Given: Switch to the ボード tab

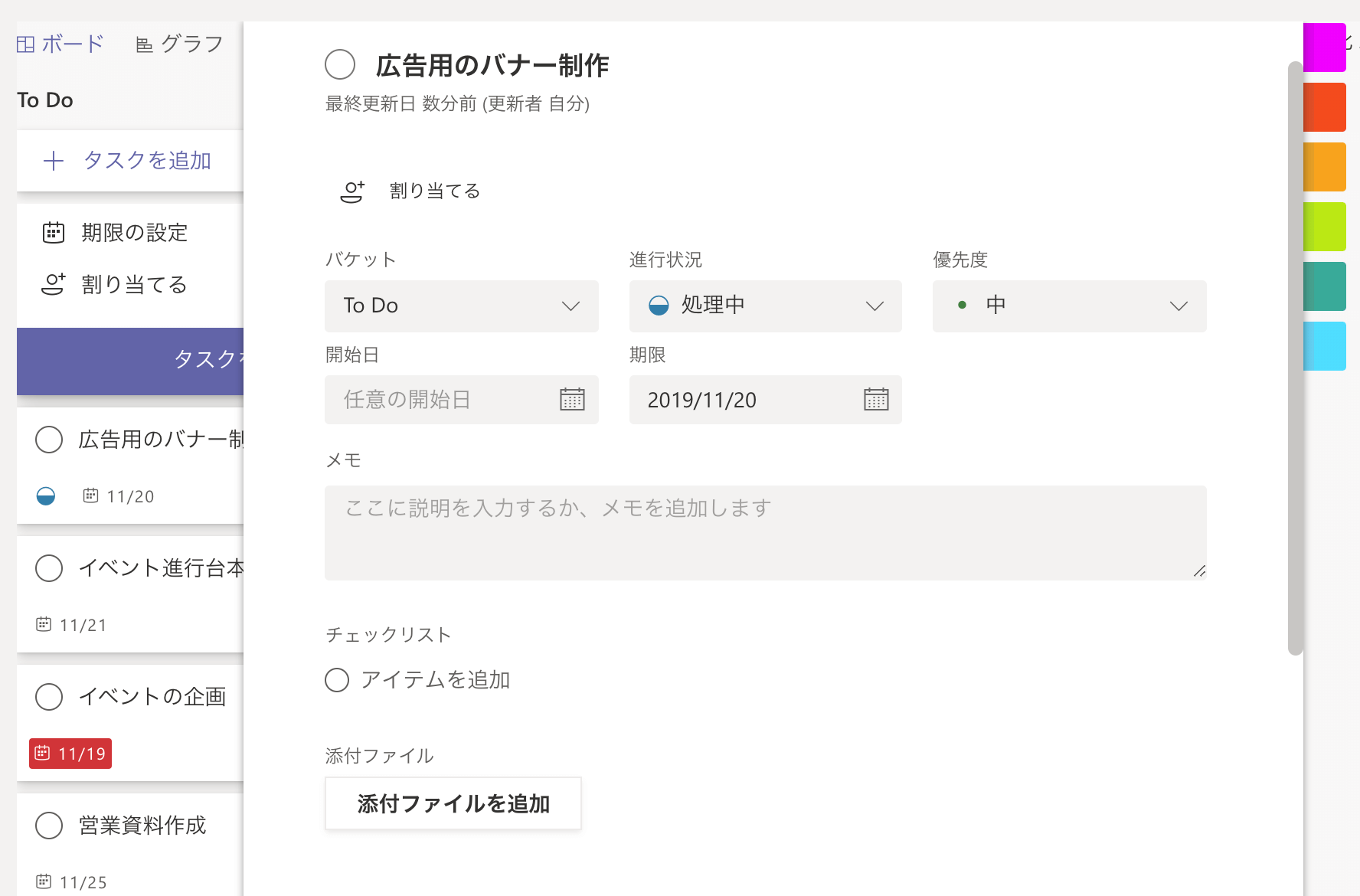Looking at the screenshot, I should point(60,44).
